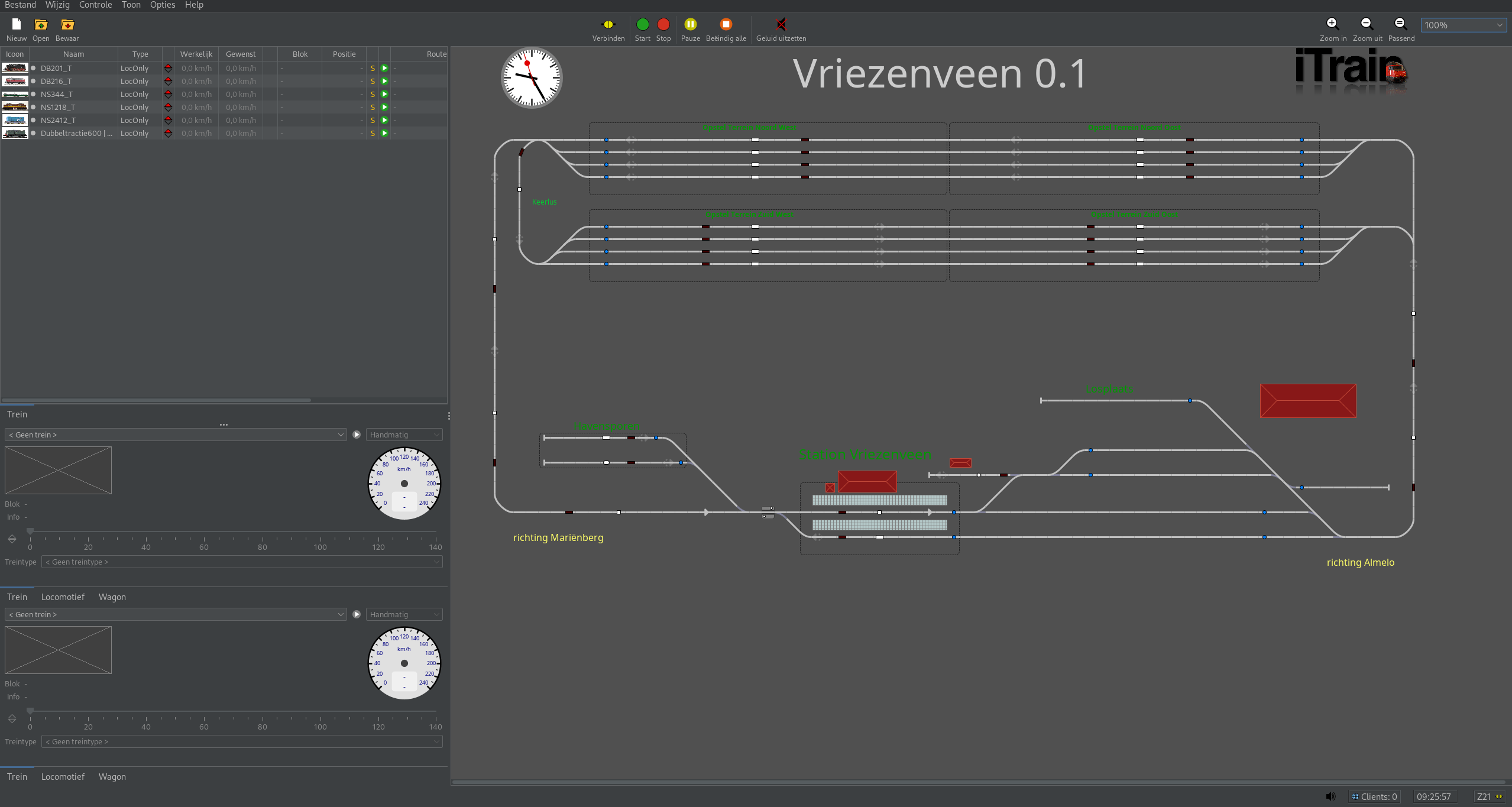1512x807 pixels.
Task: Click the Verbinden connect icon
Action: pos(608,25)
